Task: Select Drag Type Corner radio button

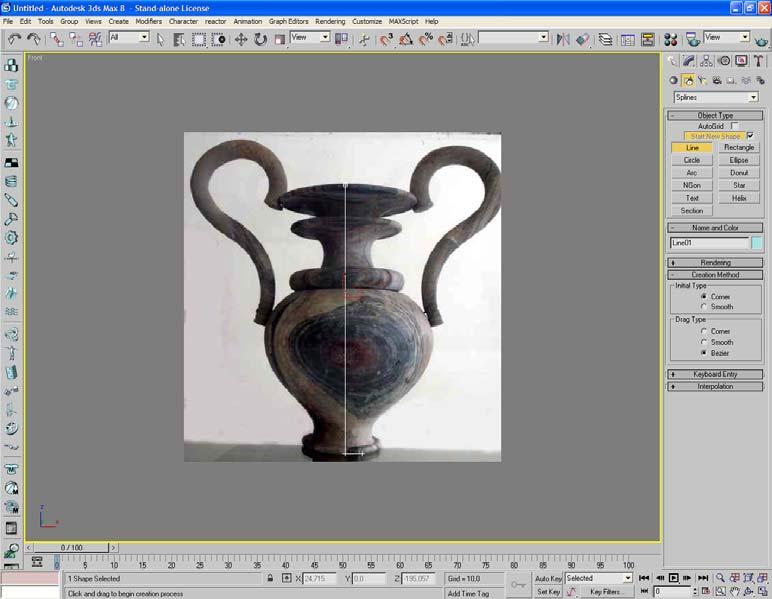Action: [704, 331]
